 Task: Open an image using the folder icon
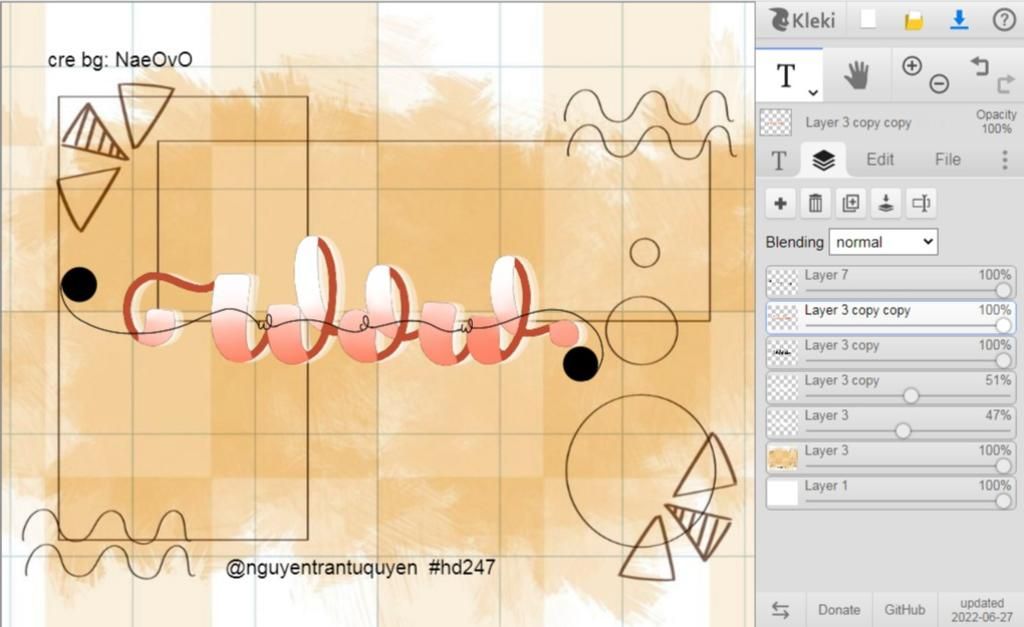click(x=914, y=21)
